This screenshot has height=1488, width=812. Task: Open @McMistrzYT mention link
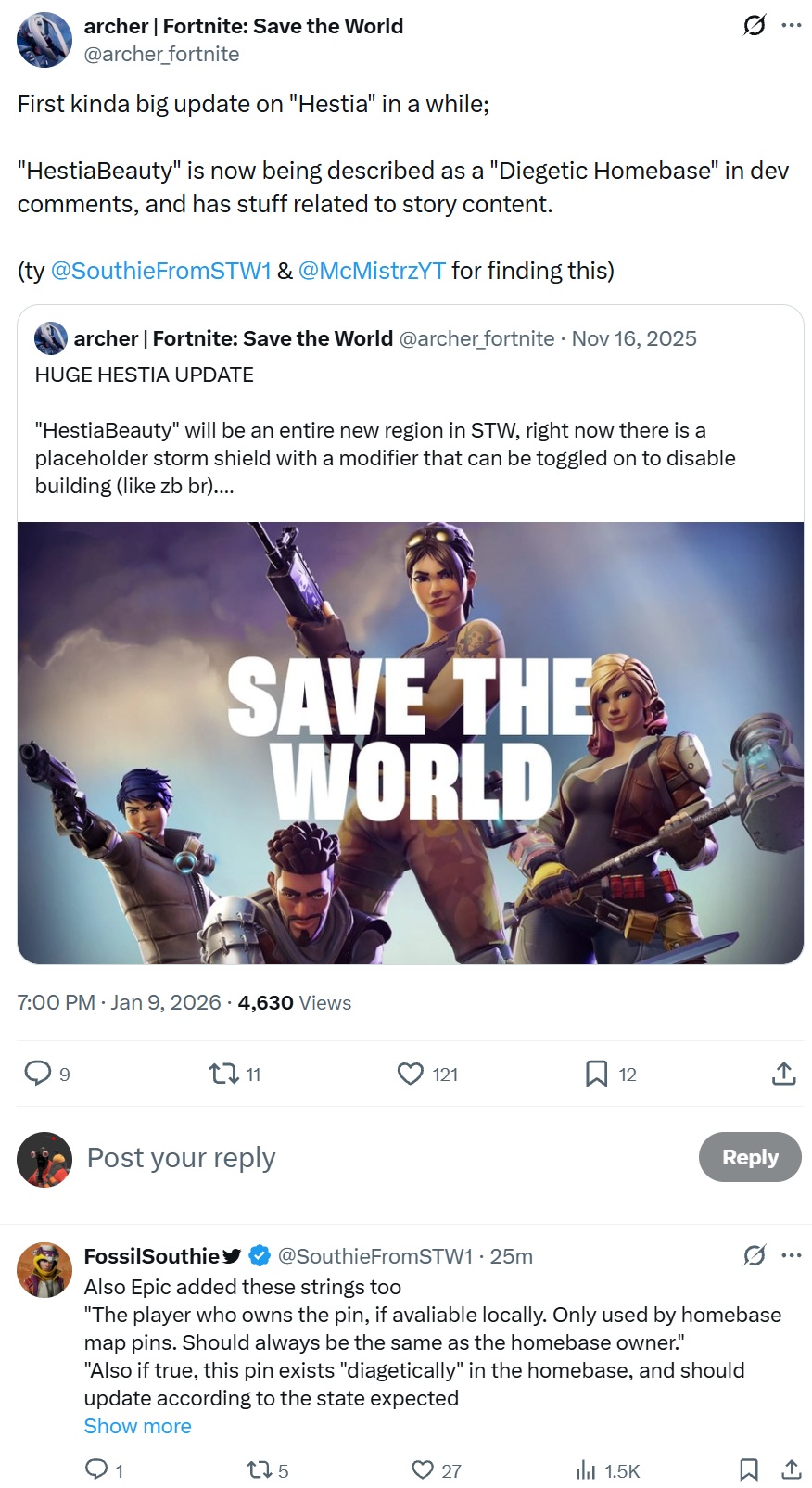(372, 271)
